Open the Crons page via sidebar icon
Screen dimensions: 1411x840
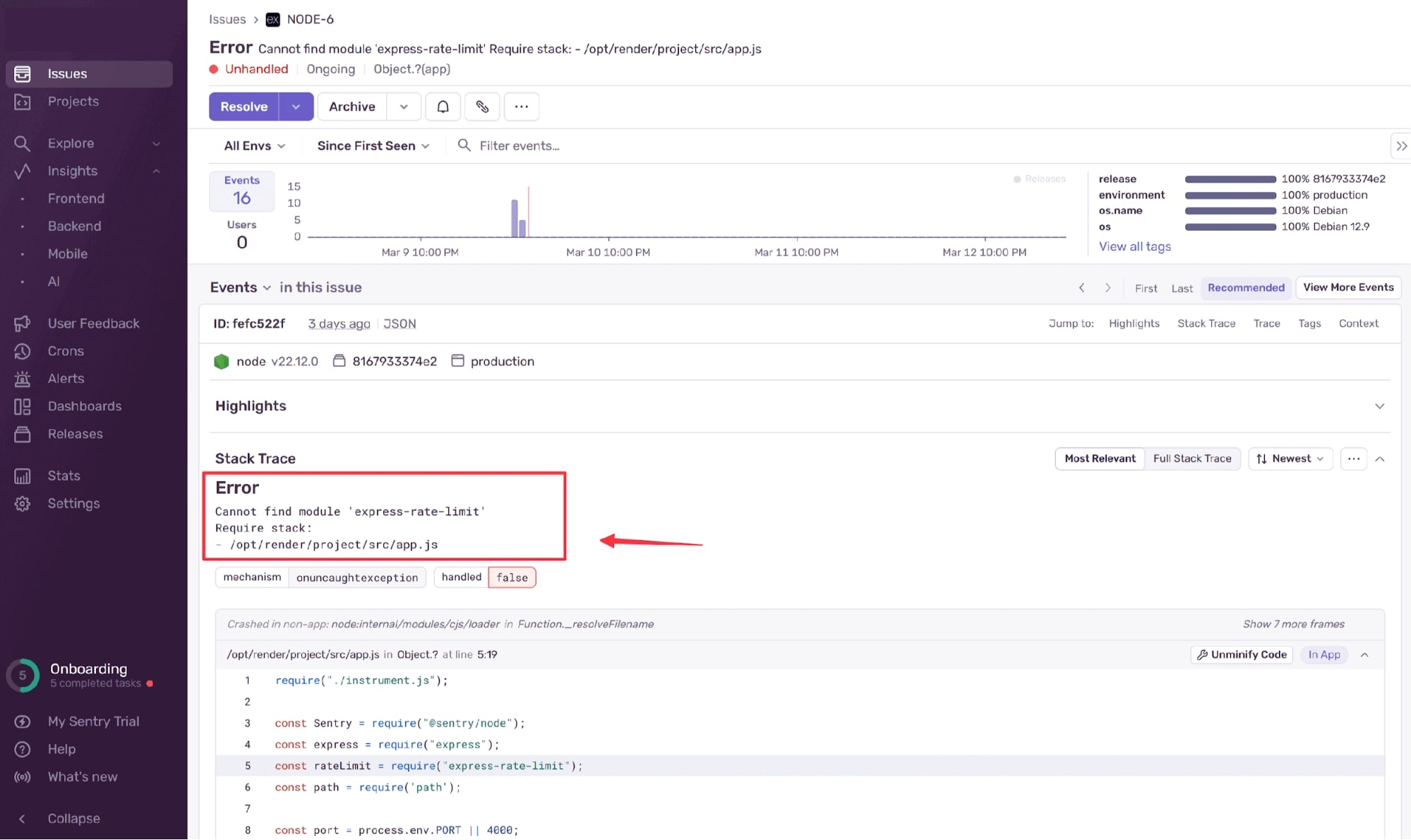tap(22, 351)
